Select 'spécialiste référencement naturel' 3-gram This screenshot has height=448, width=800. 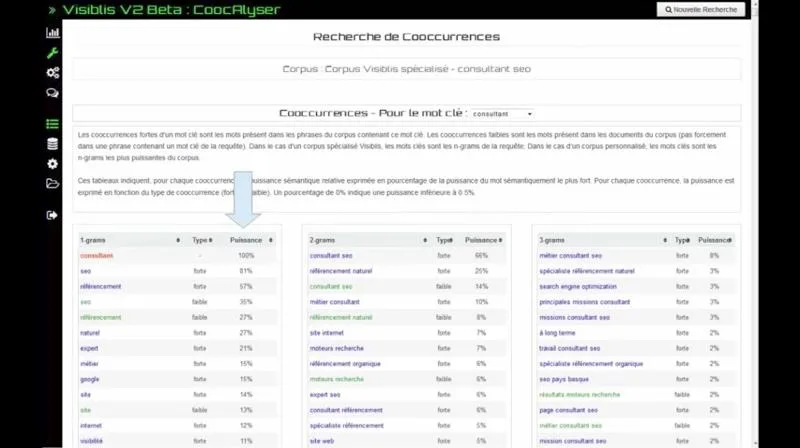[x=587, y=271]
